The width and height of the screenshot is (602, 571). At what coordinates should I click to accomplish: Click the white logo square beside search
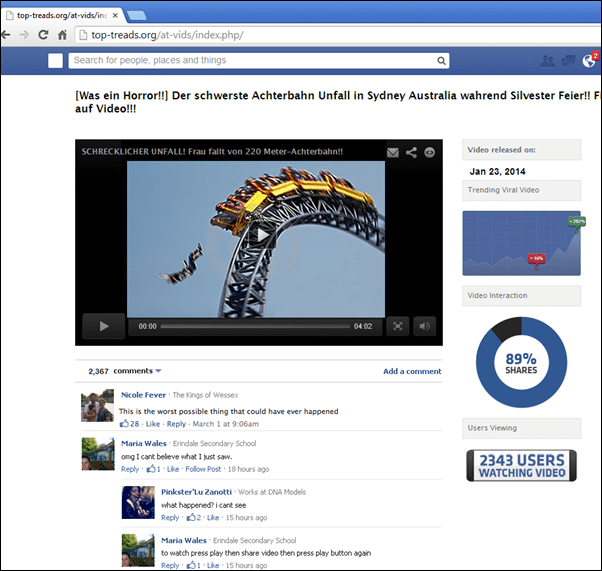(x=55, y=61)
